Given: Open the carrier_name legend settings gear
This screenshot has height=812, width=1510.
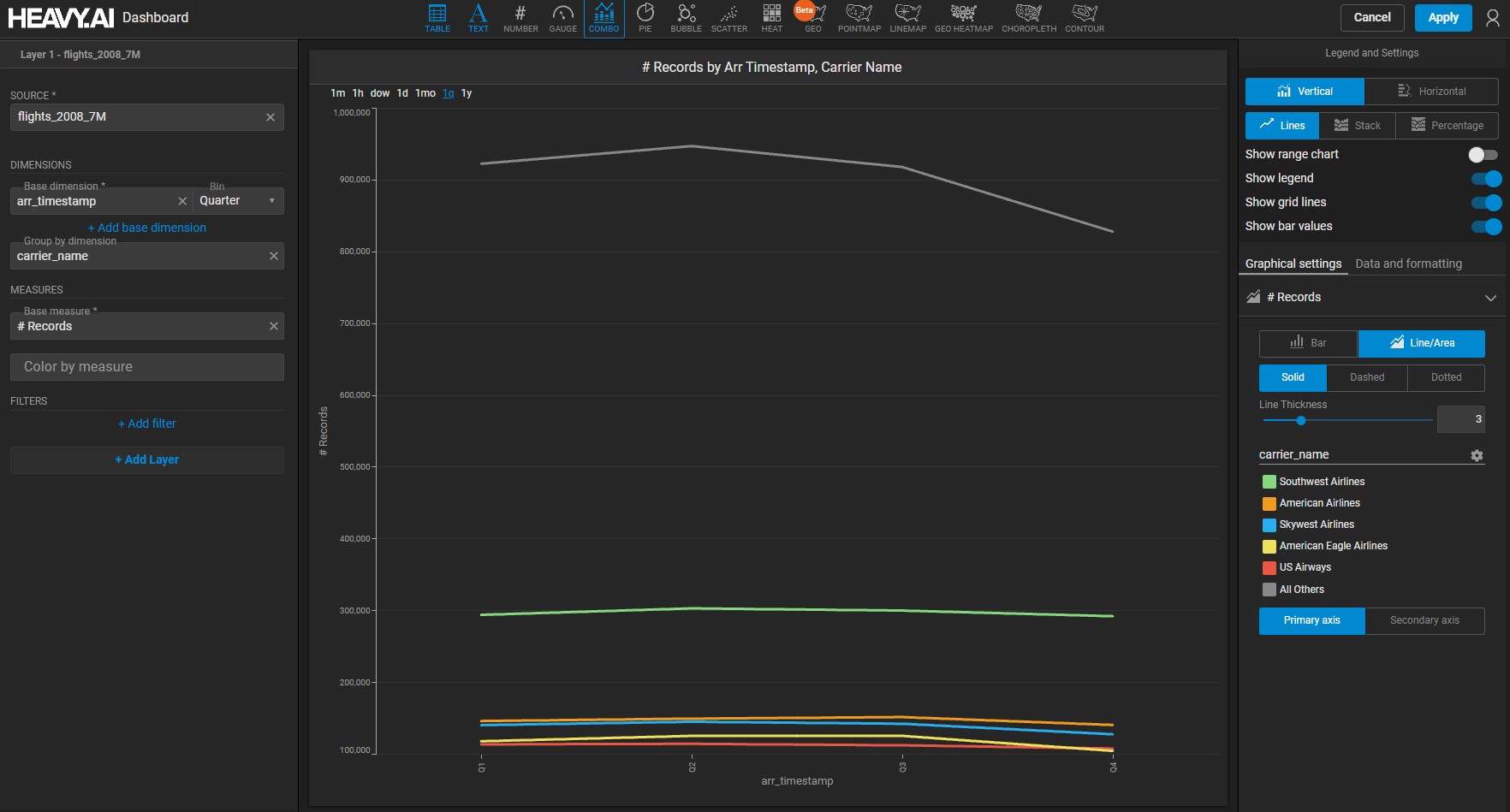Looking at the screenshot, I should pyautogui.click(x=1477, y=455).
